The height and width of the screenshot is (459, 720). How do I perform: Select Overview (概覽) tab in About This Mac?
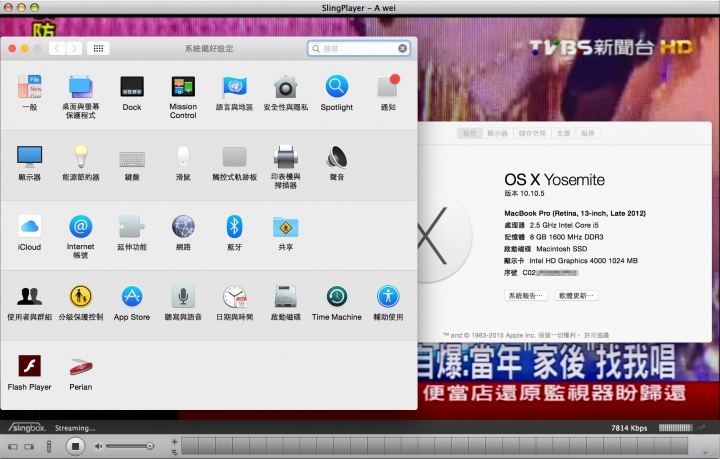(x=469, y=133)
